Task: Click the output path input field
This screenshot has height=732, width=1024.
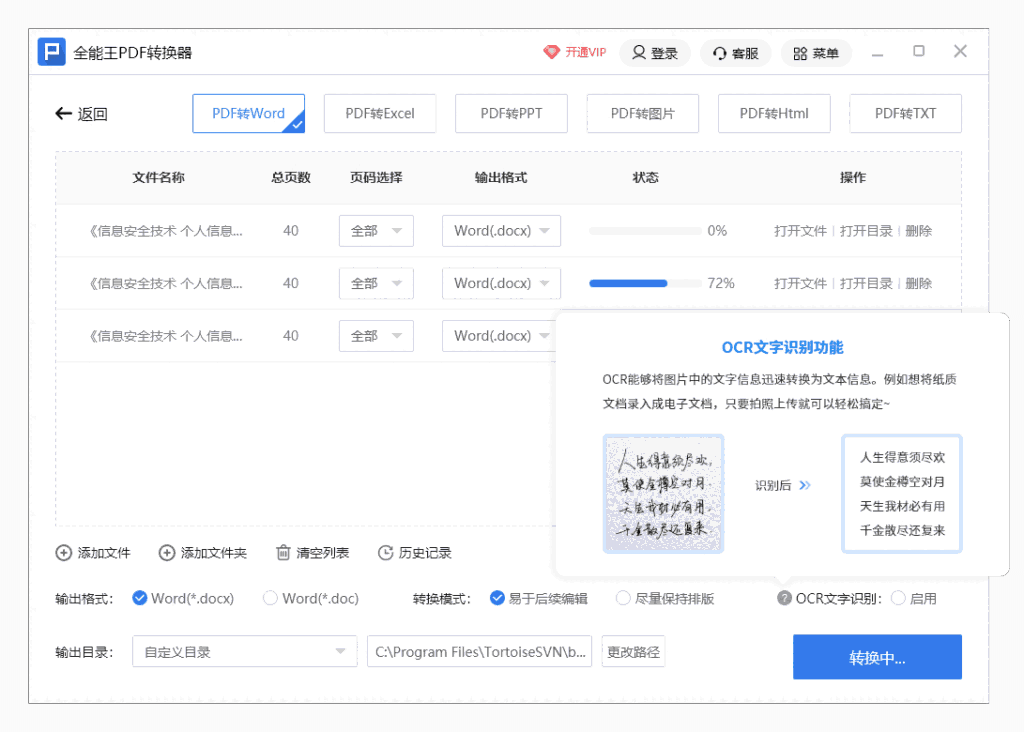Action: [x=478, y=651]
